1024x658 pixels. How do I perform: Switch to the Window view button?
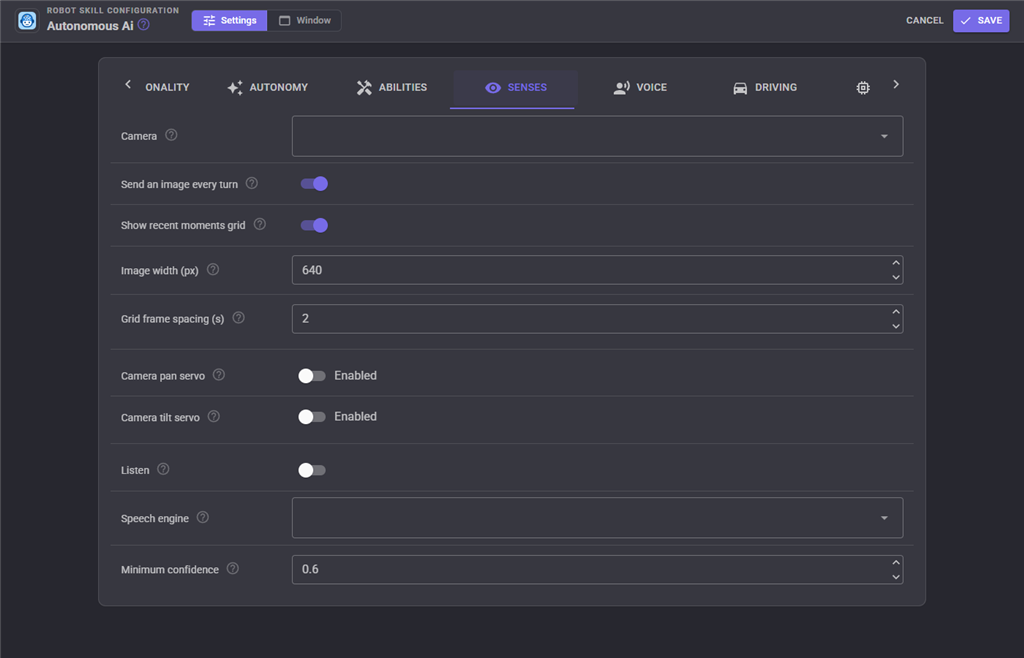(304, 21)
